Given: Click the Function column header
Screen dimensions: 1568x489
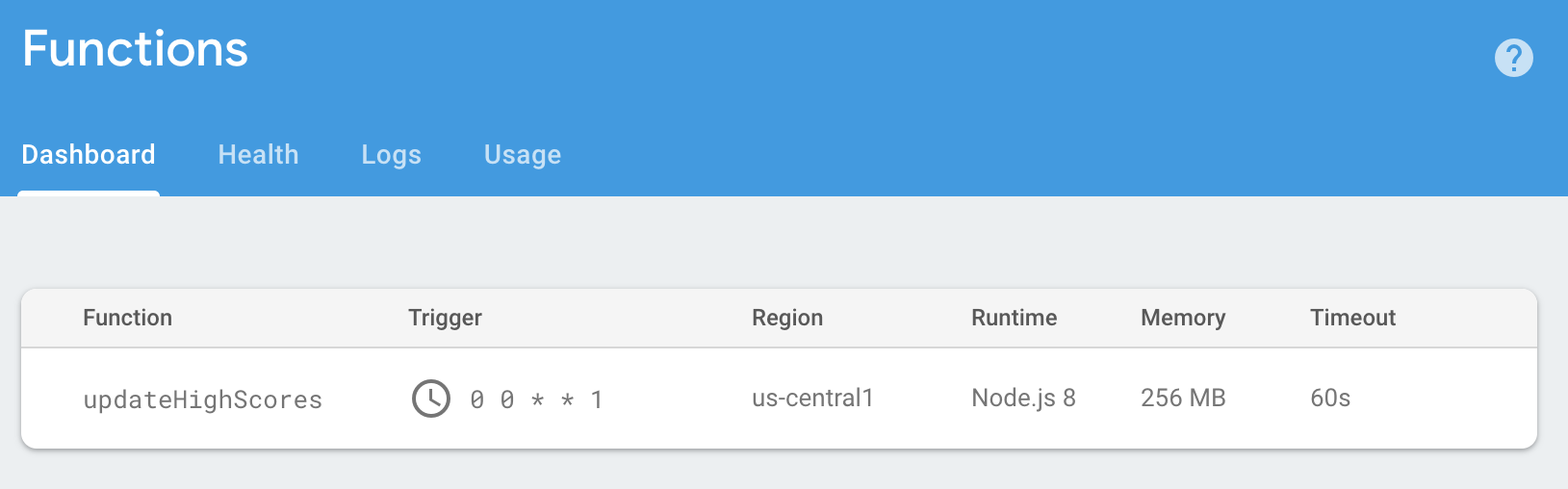Looking at the screenshot, I should pos(128,318).
